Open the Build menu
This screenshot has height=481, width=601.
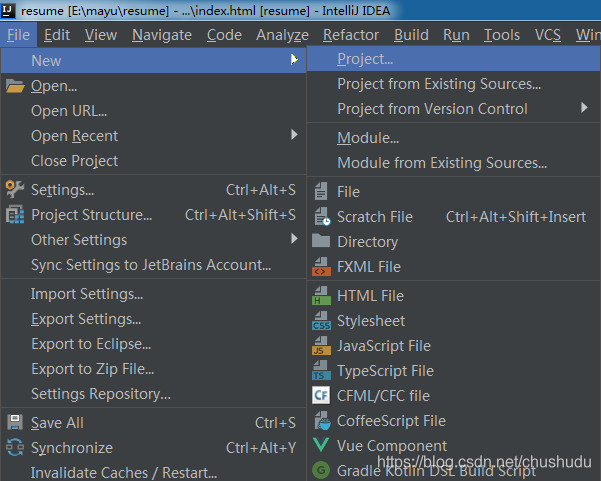point(411,35)
